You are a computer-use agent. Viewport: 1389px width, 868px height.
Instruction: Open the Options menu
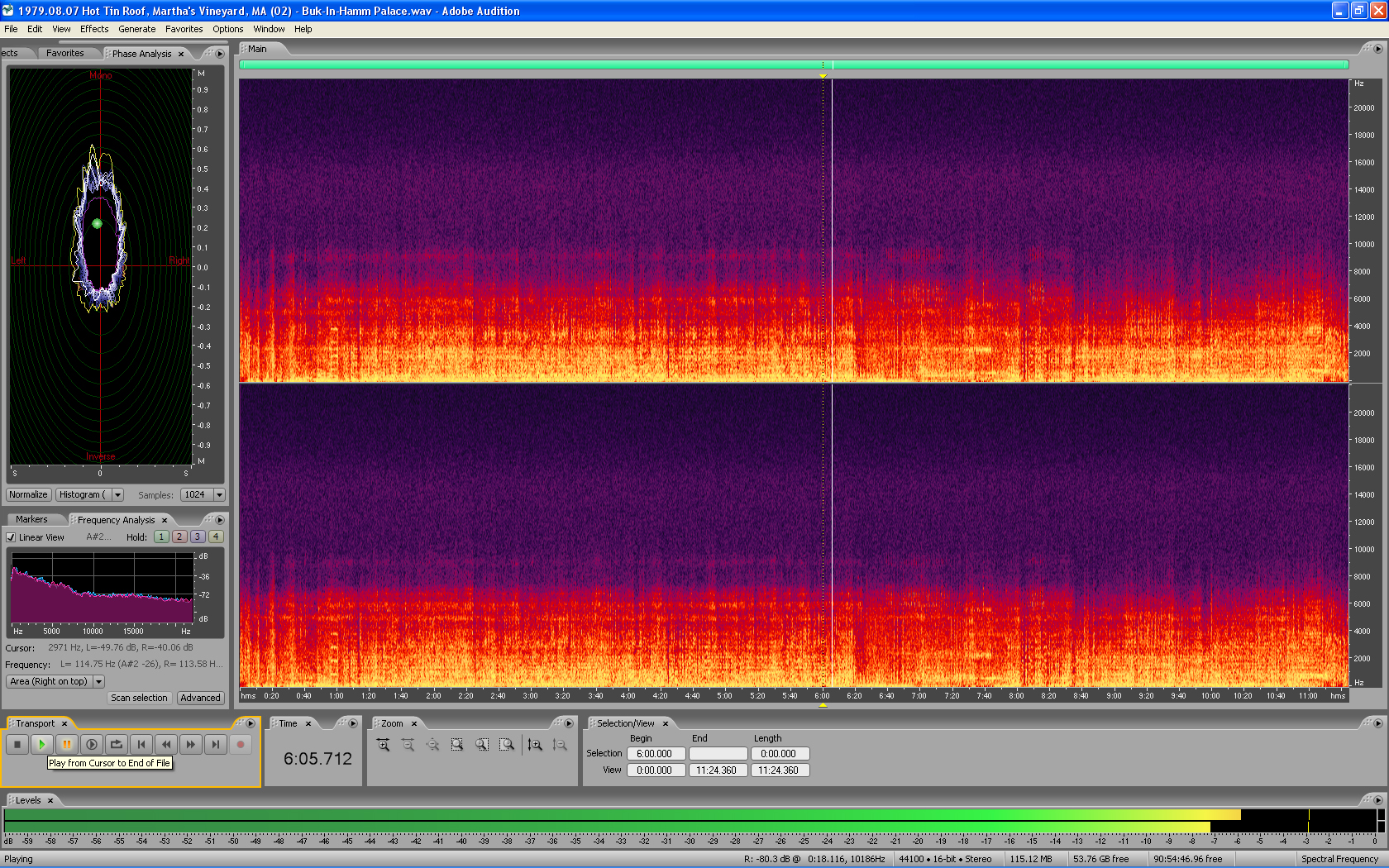227,29
